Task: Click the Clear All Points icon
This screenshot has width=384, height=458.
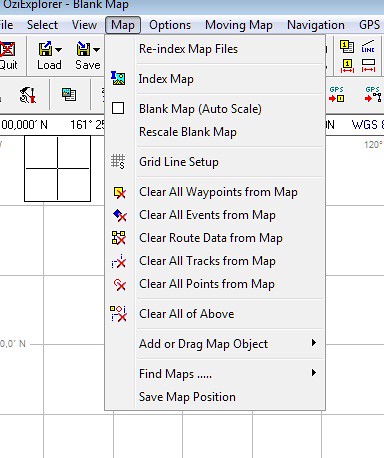Action: [x=119, y=284]
